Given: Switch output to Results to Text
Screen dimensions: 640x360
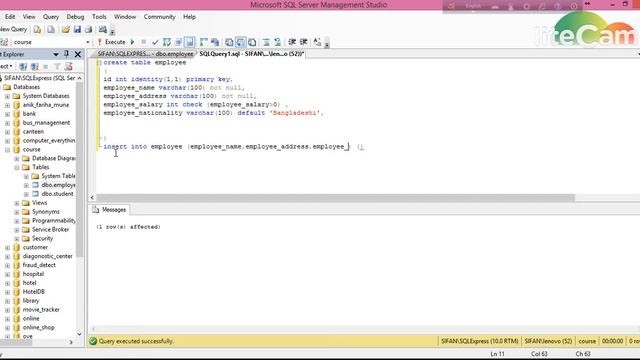Looking at the screenshot, I should click(229, 42).
